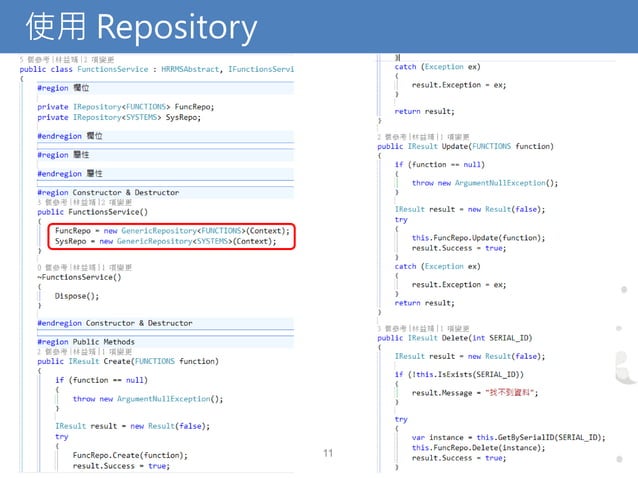Select "SysRepo = new GenericRepository<SYSTEMS>(Context);"
638x478 pixels.
click(166, 241)
